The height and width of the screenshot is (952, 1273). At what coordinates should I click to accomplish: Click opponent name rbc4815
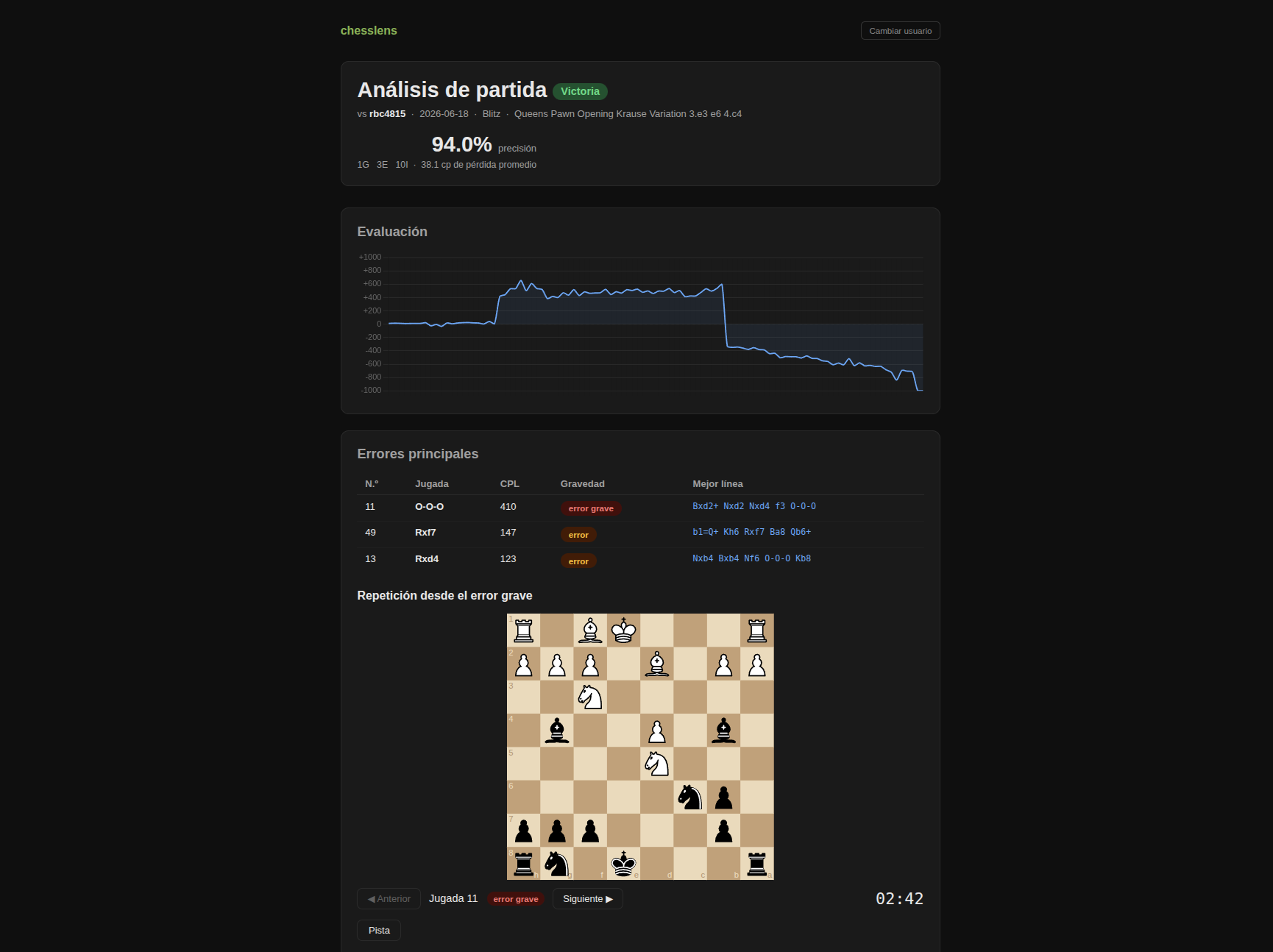coord(387,114)
